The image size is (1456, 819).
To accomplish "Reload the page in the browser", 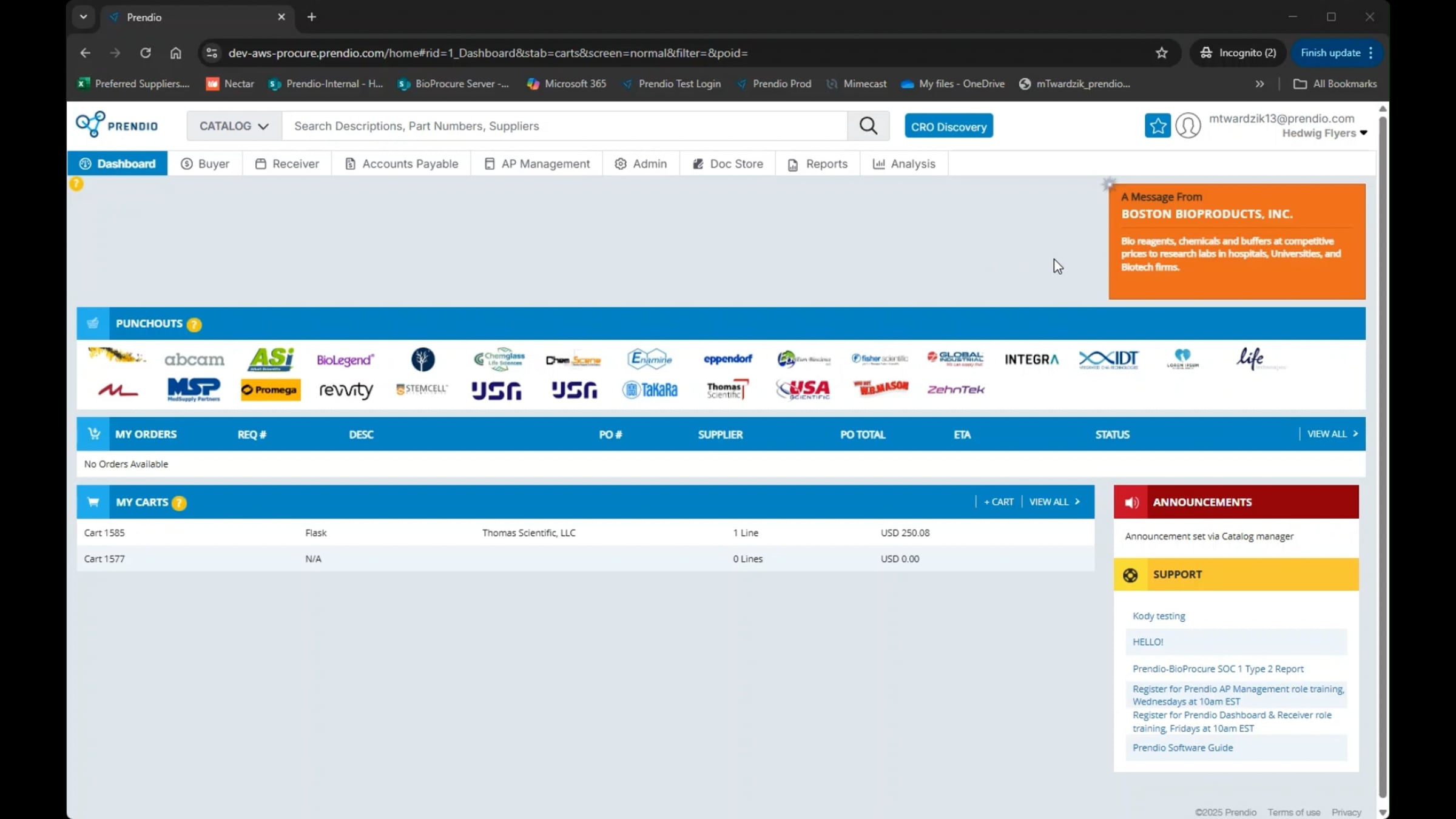I will click(x=146, y=53).
